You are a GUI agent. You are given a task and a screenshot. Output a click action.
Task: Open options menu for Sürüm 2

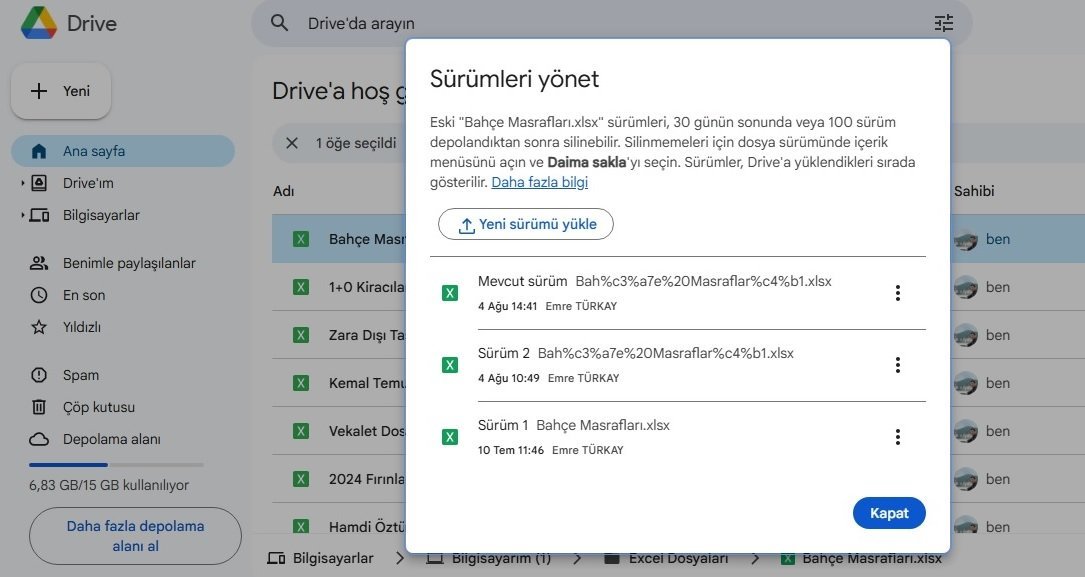897,365
